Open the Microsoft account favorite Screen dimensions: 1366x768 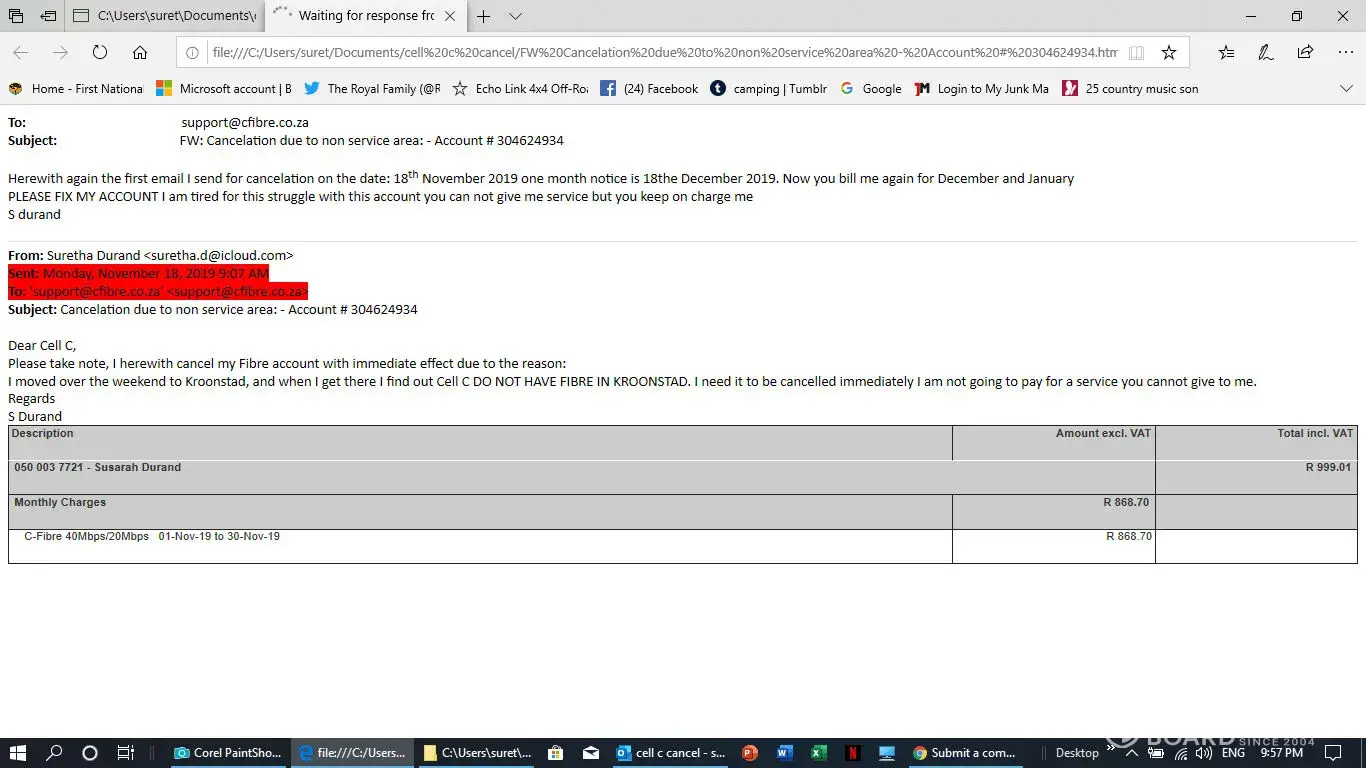223,89
